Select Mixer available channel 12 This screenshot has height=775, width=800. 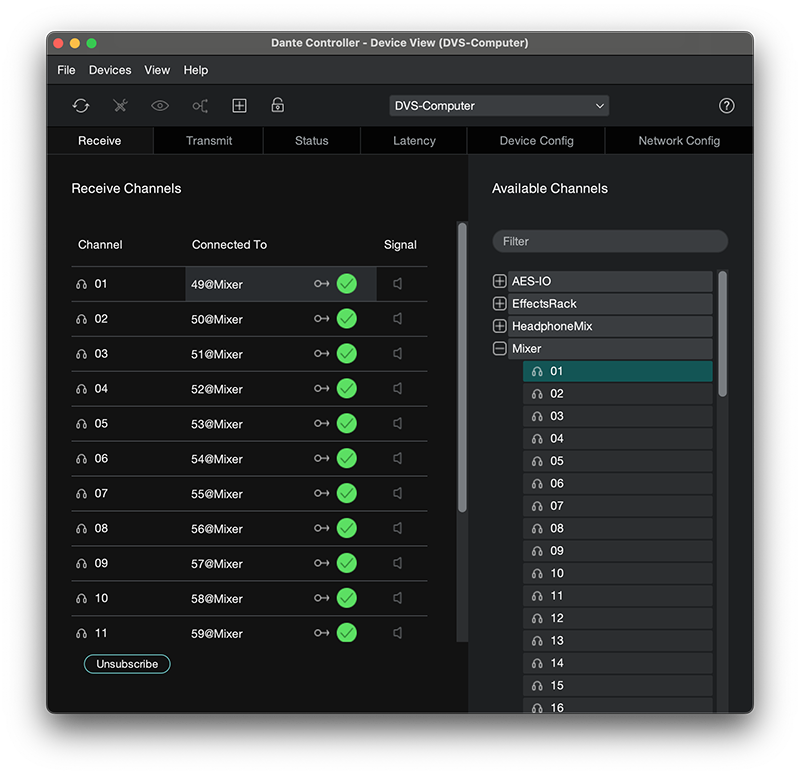[617, 618]
